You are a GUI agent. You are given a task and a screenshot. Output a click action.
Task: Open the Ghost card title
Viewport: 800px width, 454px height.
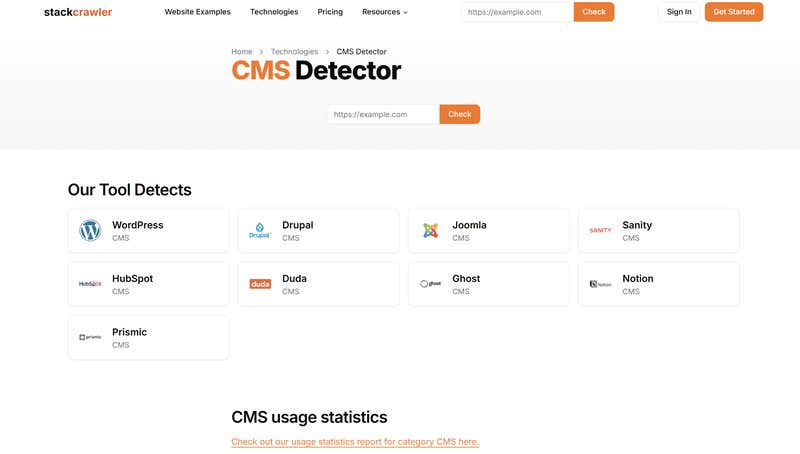coord(466,279)
